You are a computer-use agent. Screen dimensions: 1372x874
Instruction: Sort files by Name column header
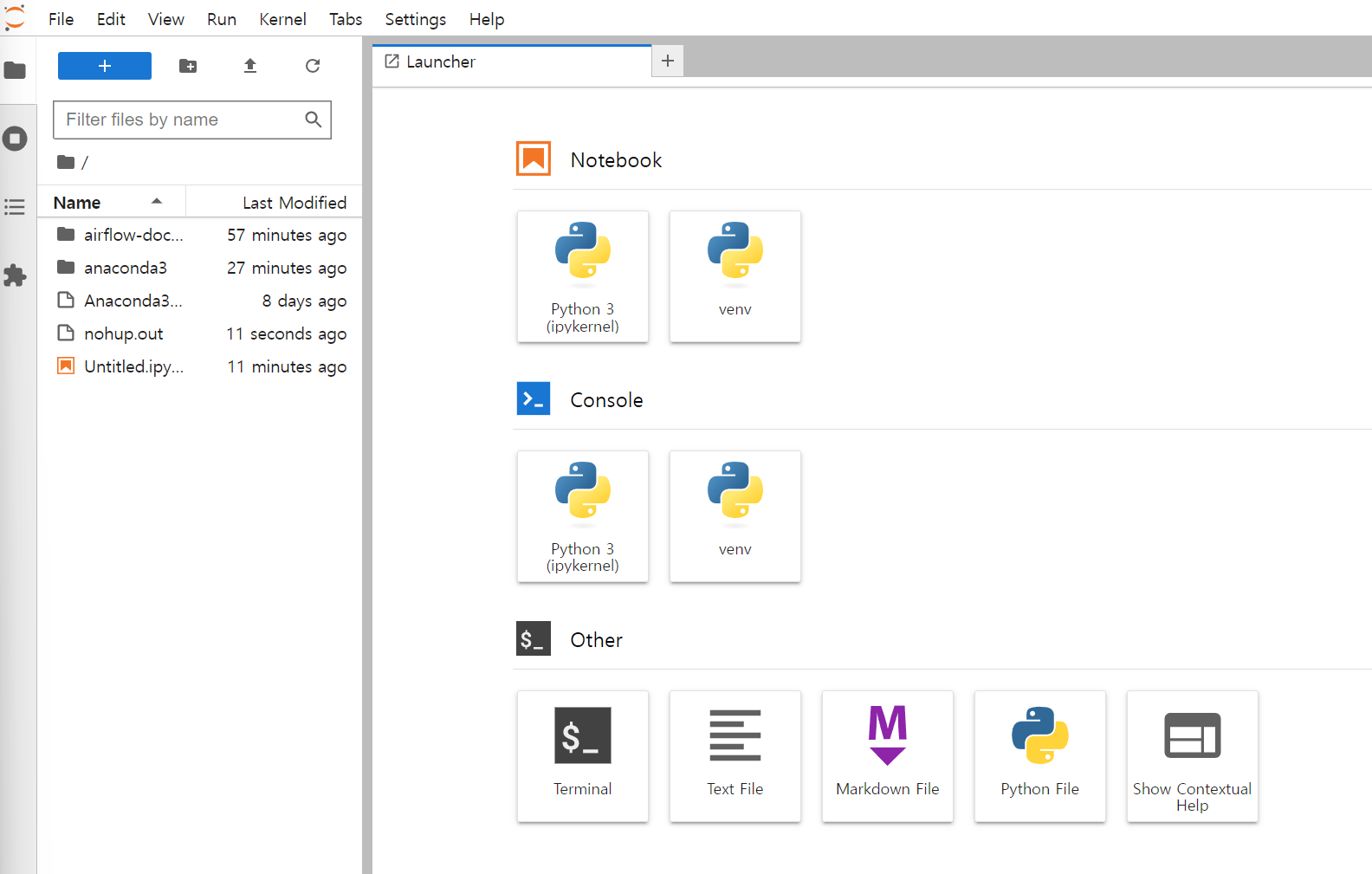(x=112, y=203)
